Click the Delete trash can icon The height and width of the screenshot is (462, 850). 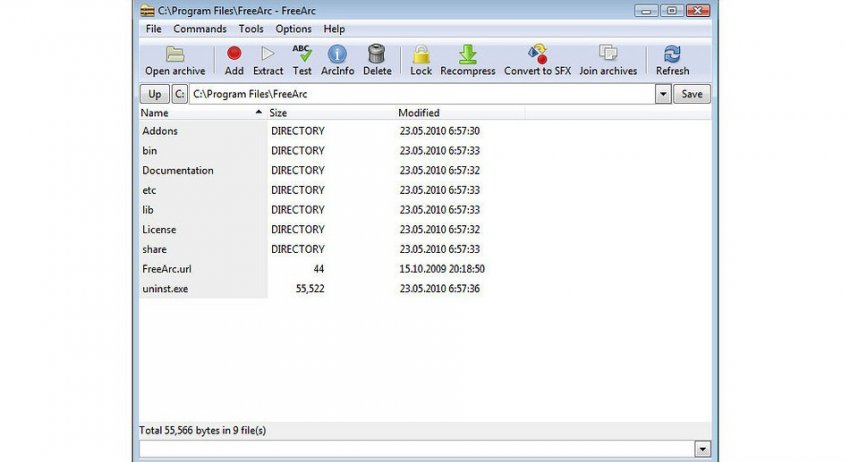(x=377, y=55)
